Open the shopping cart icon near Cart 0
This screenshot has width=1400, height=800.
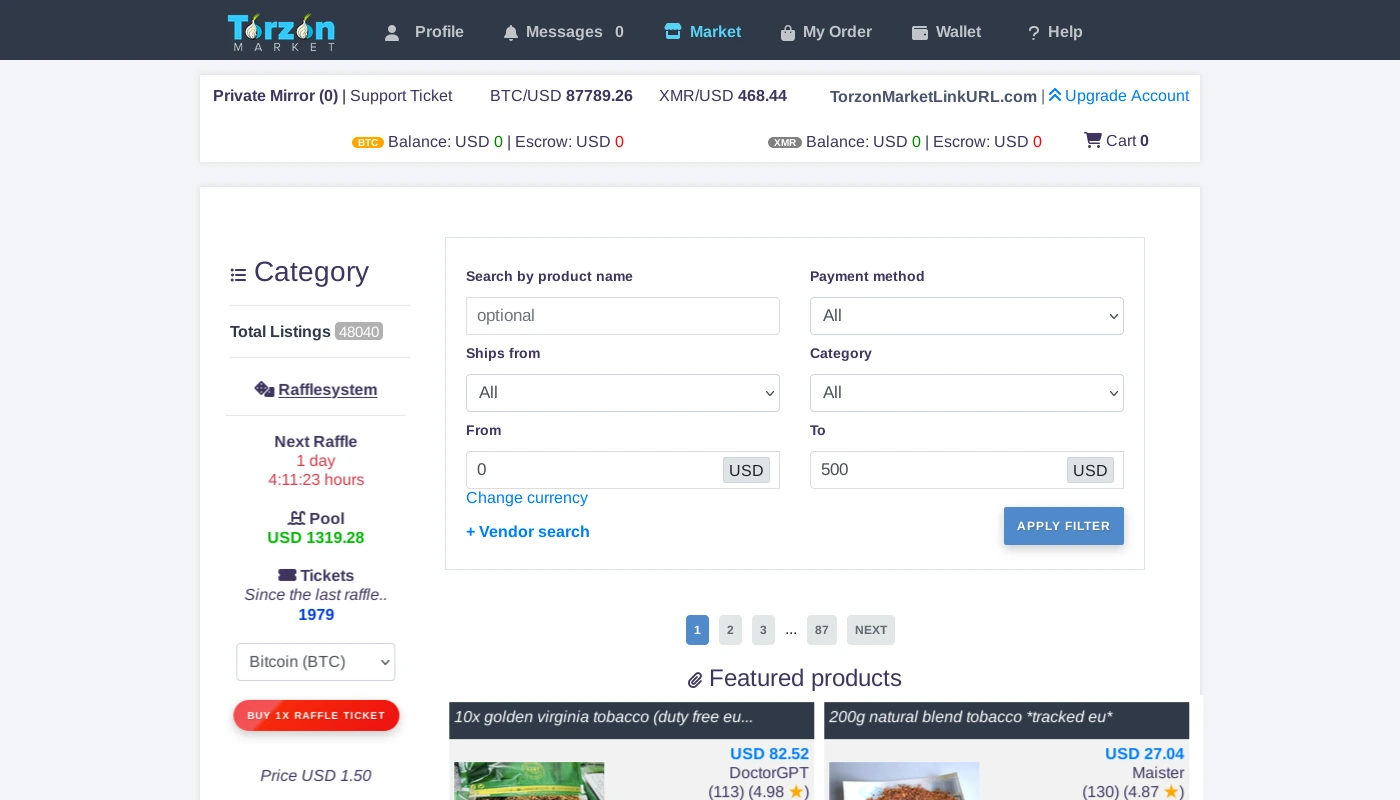coord(1093,140)
